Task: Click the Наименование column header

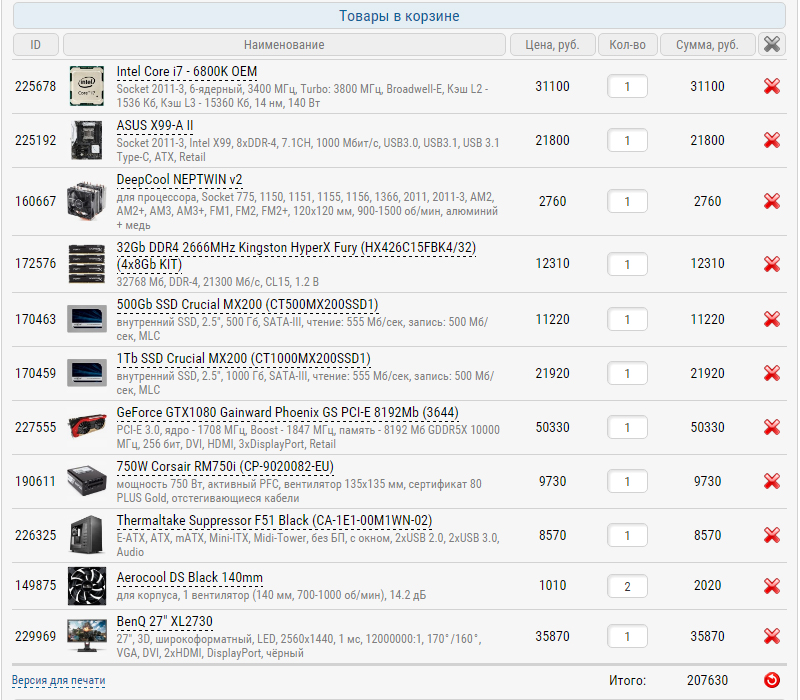Action: [x=284, y=44]
